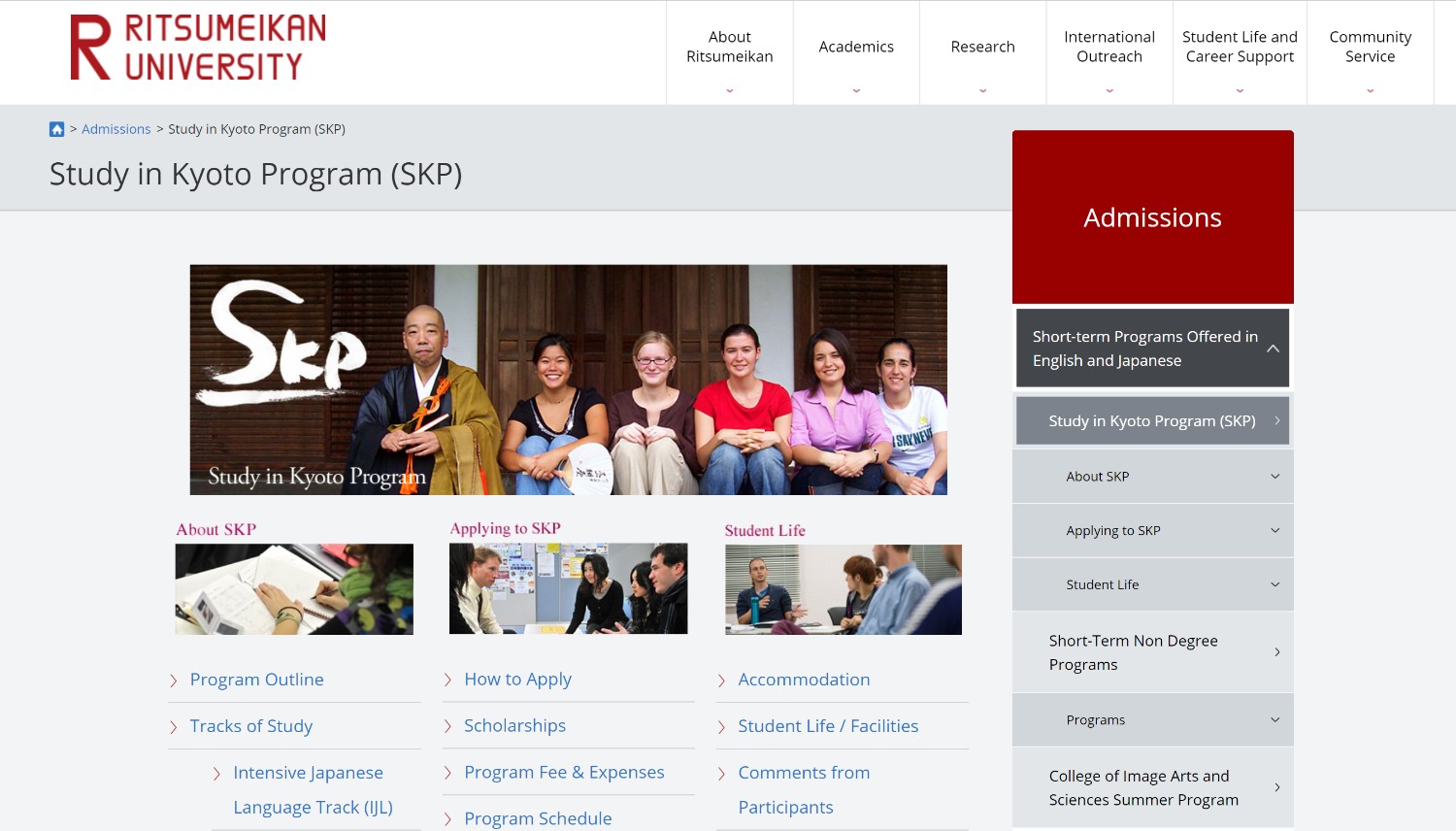Click chevron under Student Life and Career Support
This screenshot has width=1456, height=831.
tap(1240, 90)
